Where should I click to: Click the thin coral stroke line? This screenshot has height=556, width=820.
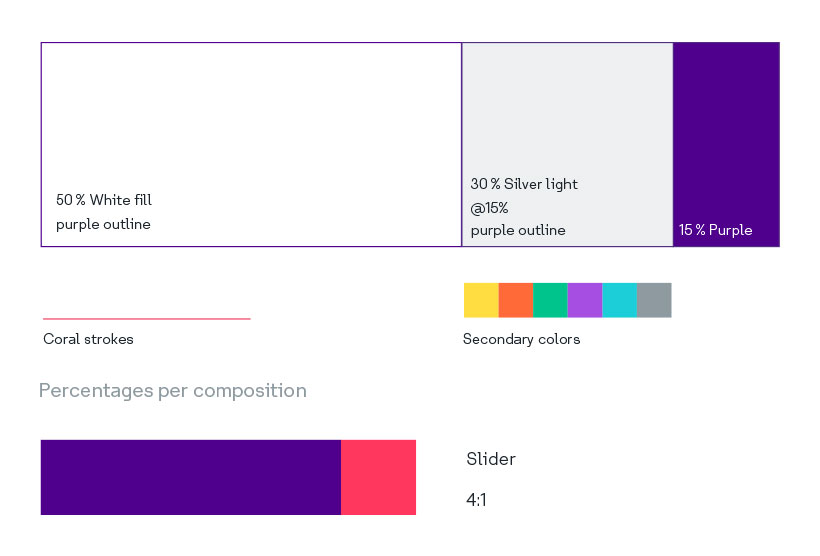(x=146, y=319)
